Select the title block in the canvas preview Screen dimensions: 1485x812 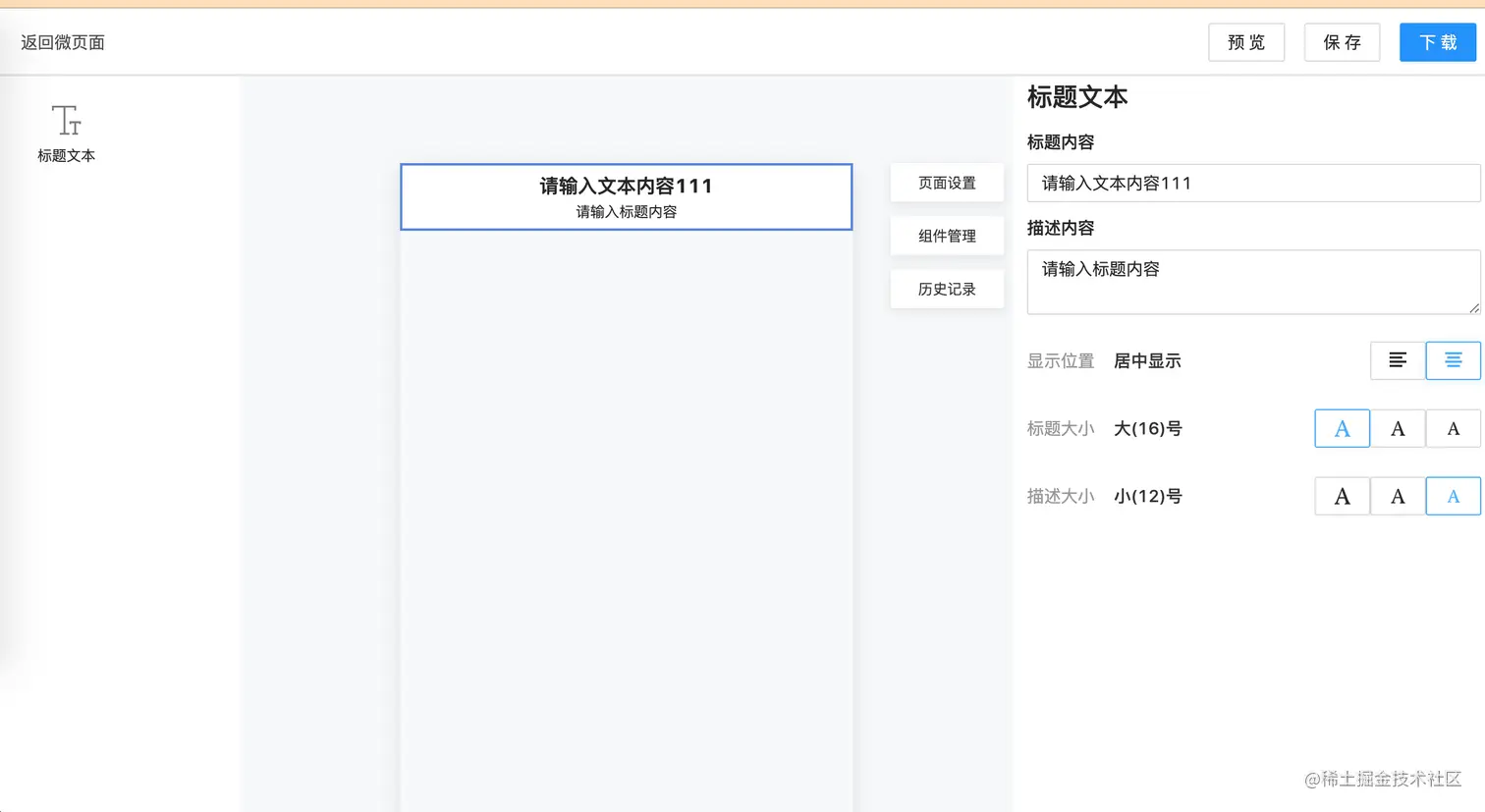pyautogui.click(x=626, y=197)
